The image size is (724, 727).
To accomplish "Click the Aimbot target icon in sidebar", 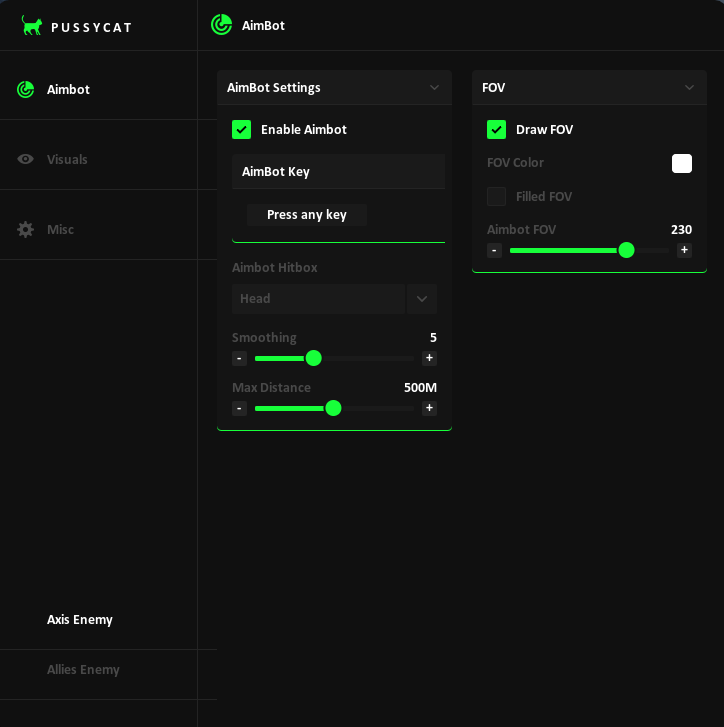I will 26,89.
